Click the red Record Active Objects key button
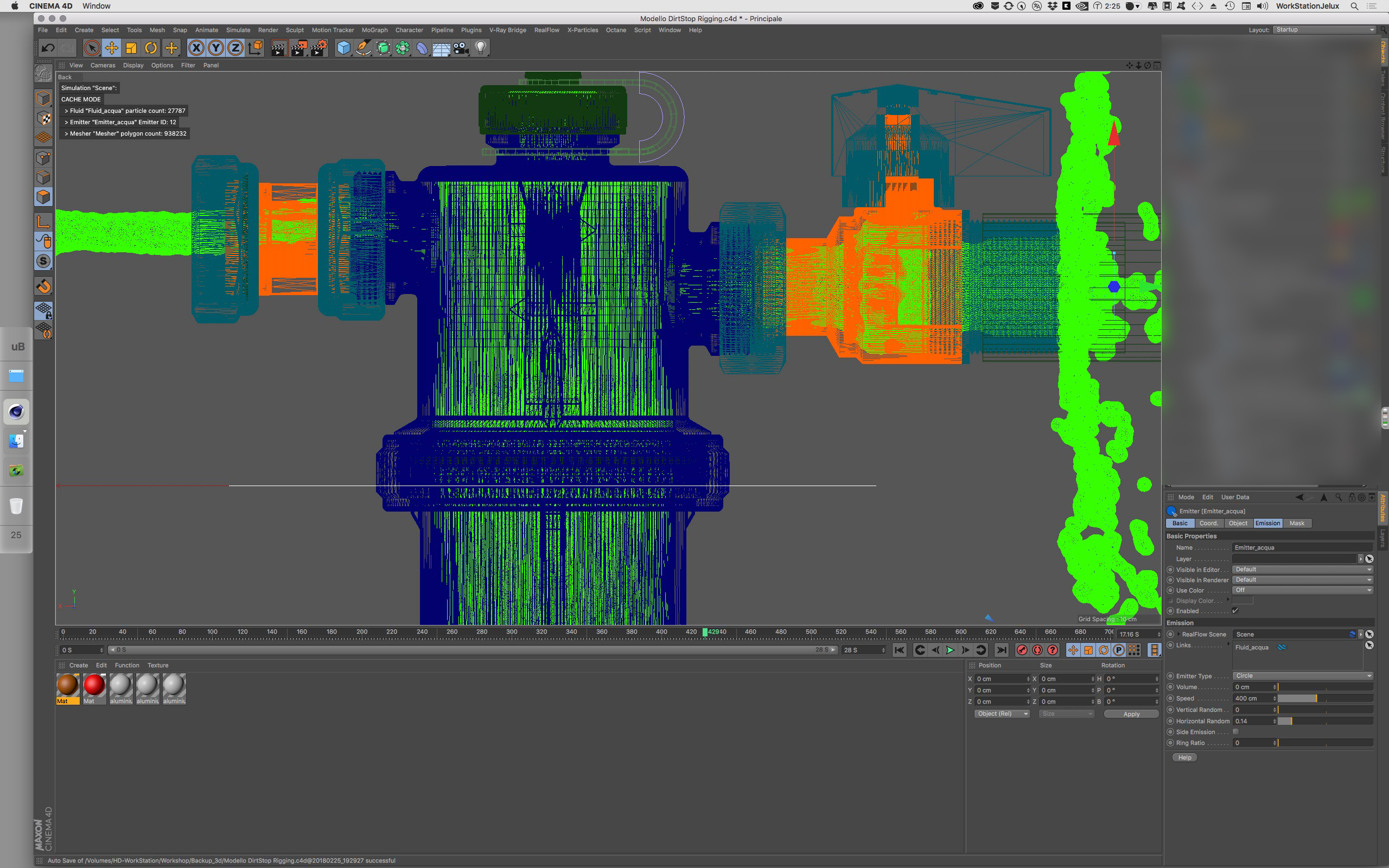 (1022, 650)
